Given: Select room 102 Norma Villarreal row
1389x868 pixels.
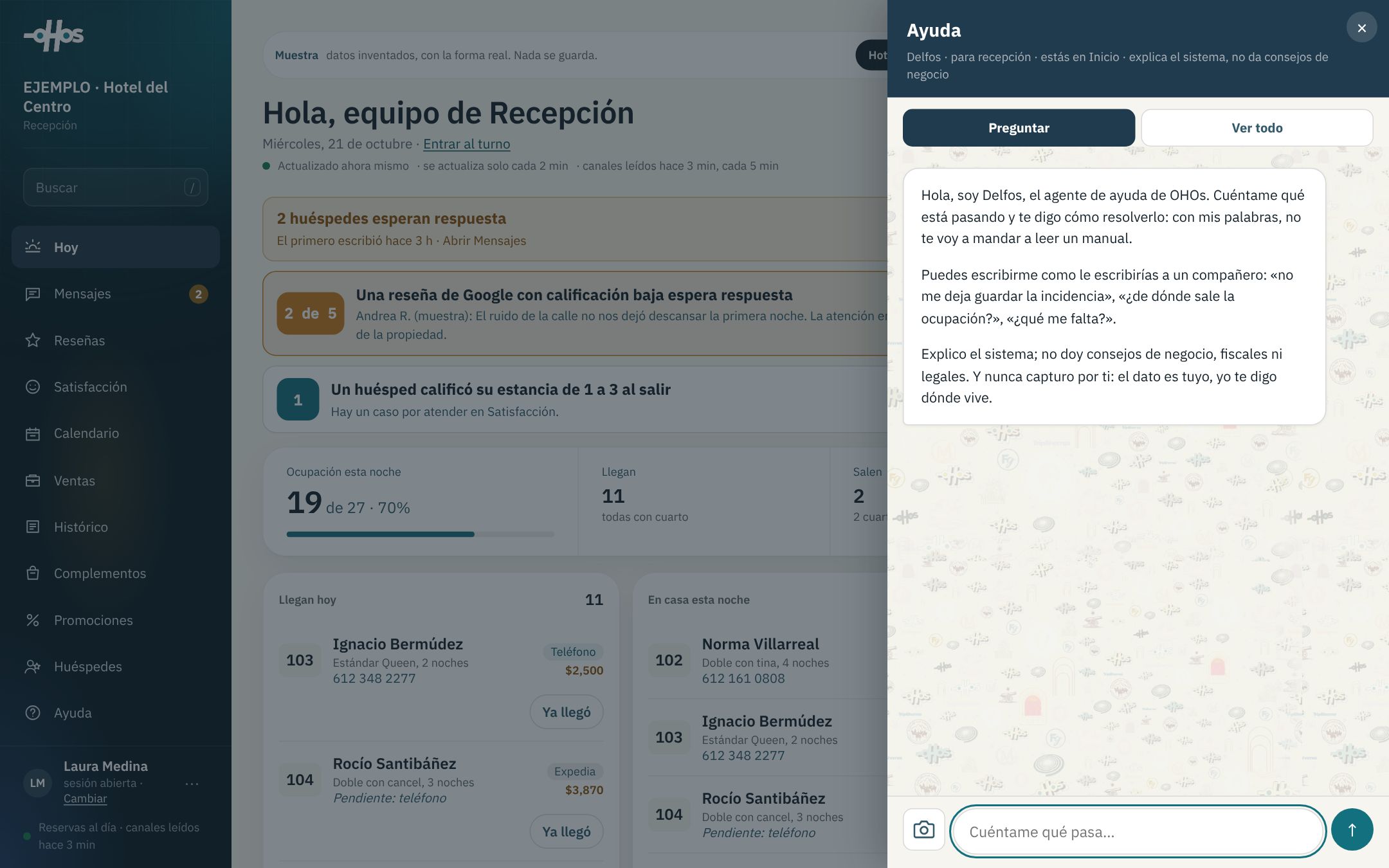Looking at the screenshot, I should point(767,660).
